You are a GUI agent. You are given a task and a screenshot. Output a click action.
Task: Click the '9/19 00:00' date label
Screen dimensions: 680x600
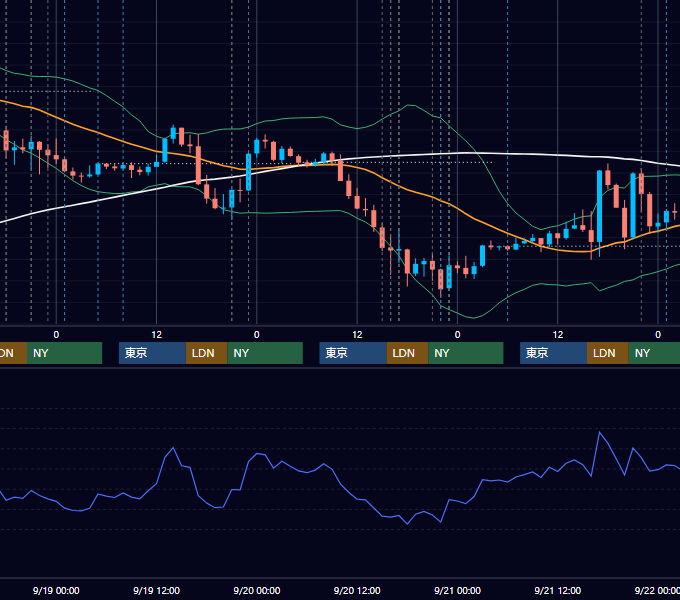(56, 590)
